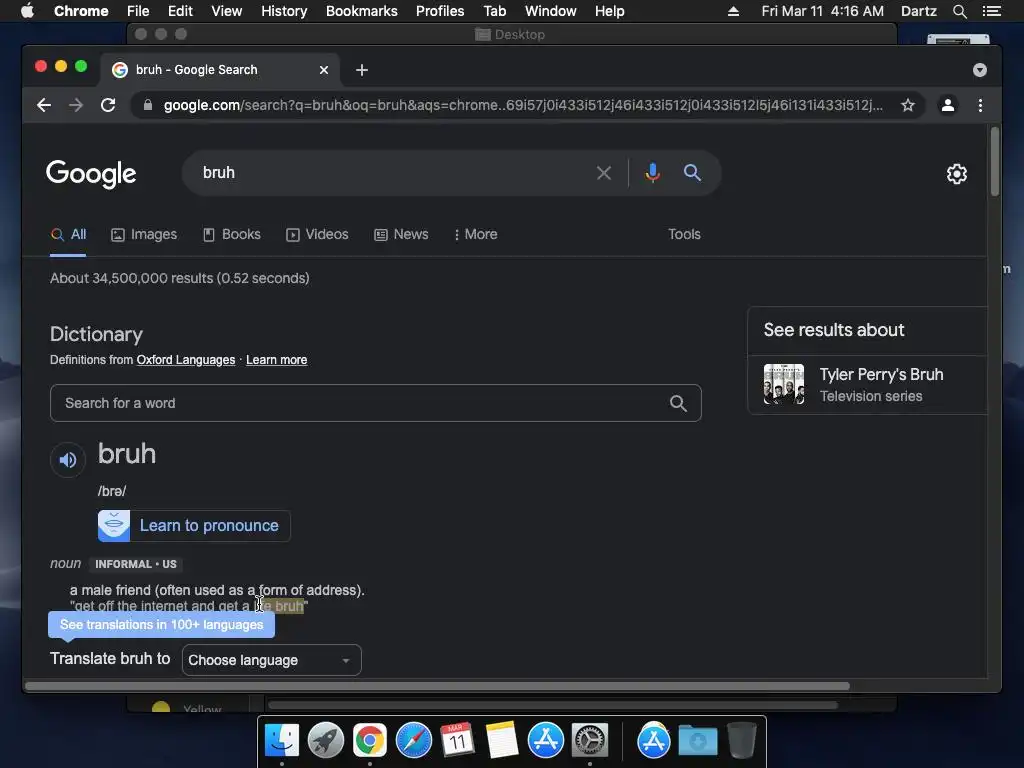This screenshot has height=768, width=1024.
Task: Switch to Images results tab
Action: 144,234
